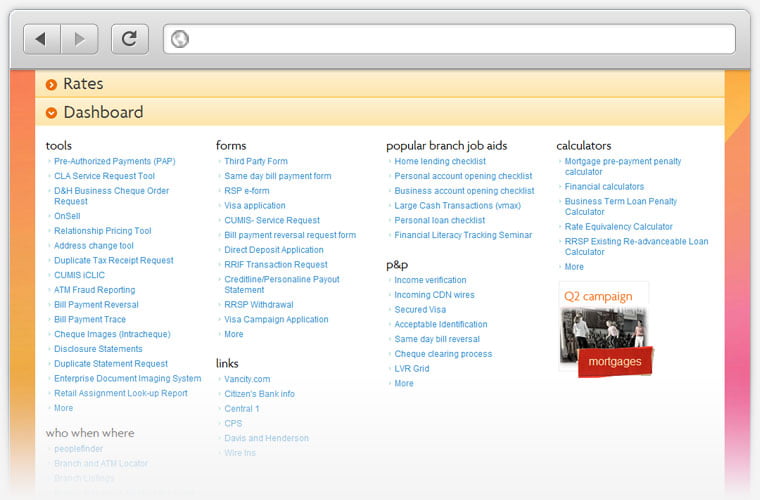Open Mortgage pre-payment penalty calculator
Screen dimensions: 760x500
click(623, 166)
